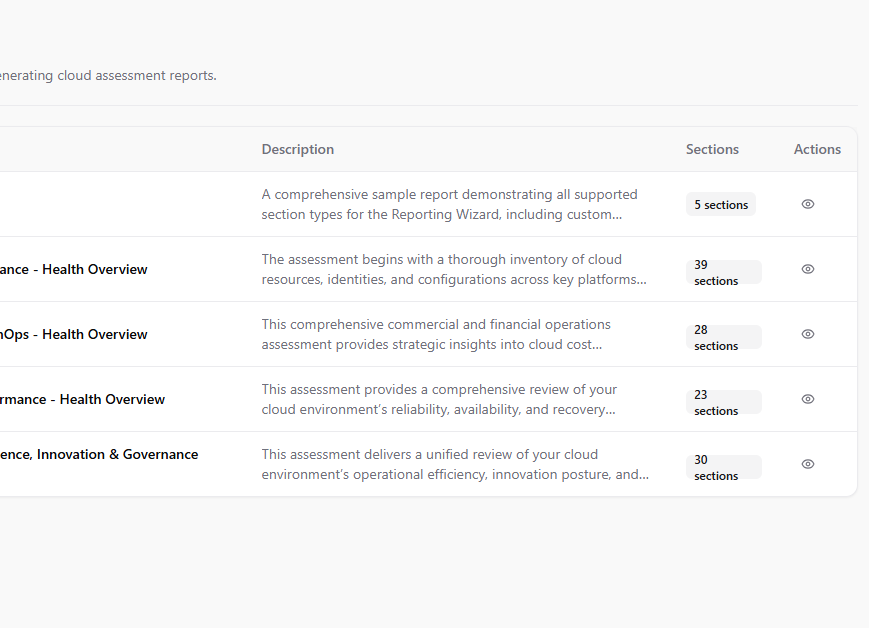Open the 'Innovation & Governance' template name
The height and width of the screenshot is (628, 869).
point(99,454)
